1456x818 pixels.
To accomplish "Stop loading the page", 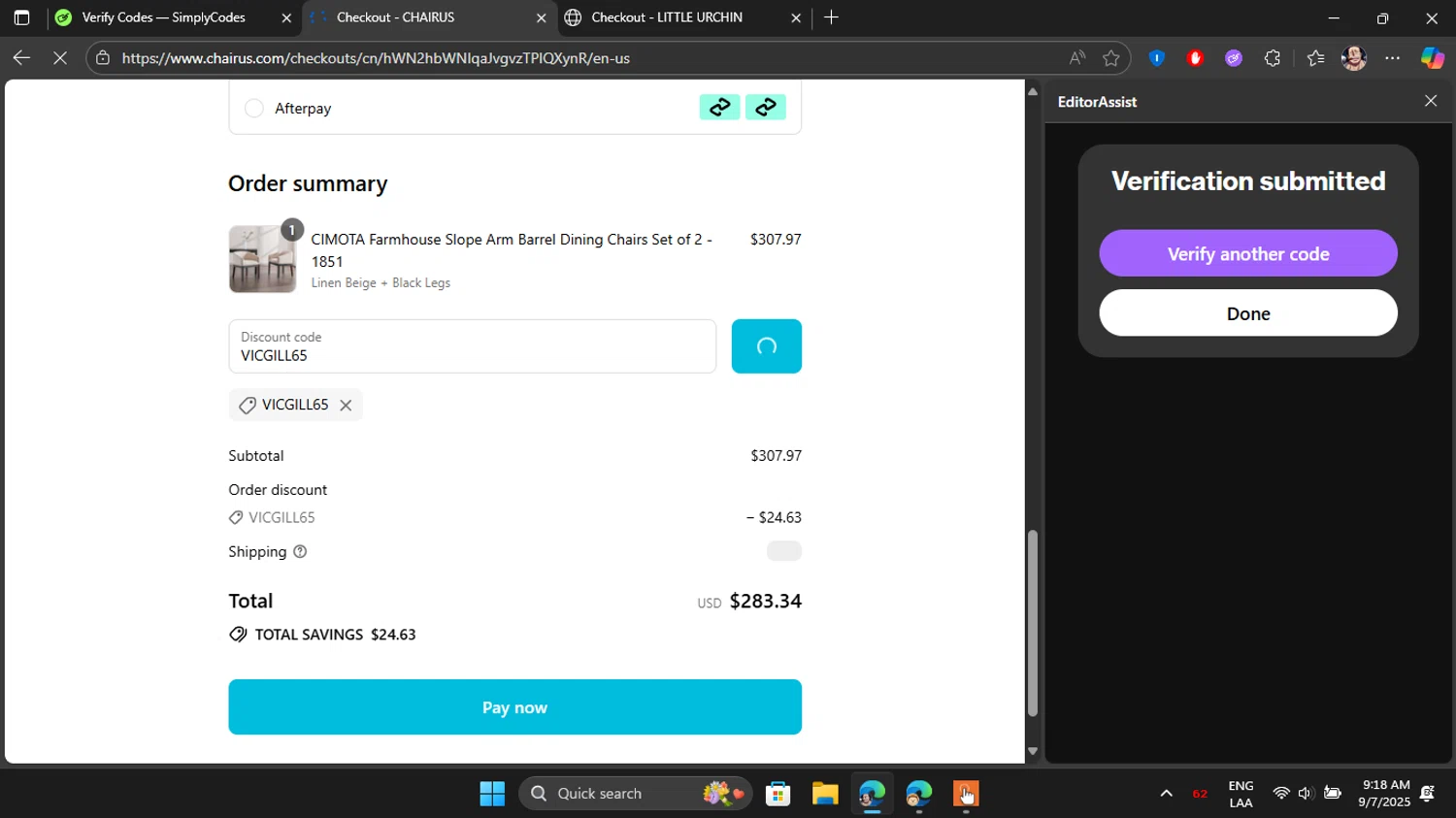I will 60,58.
